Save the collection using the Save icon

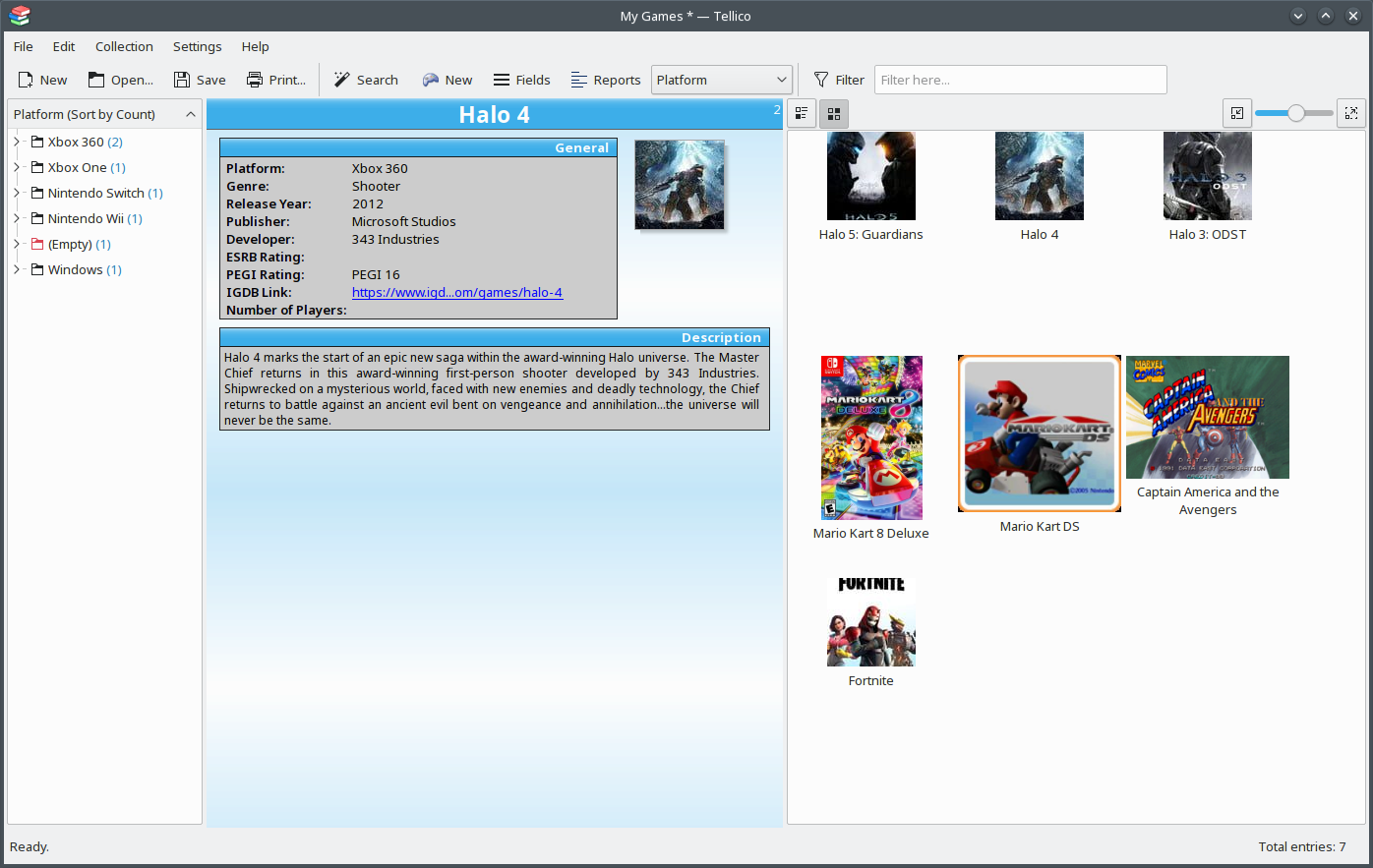(x=182, y=80)
